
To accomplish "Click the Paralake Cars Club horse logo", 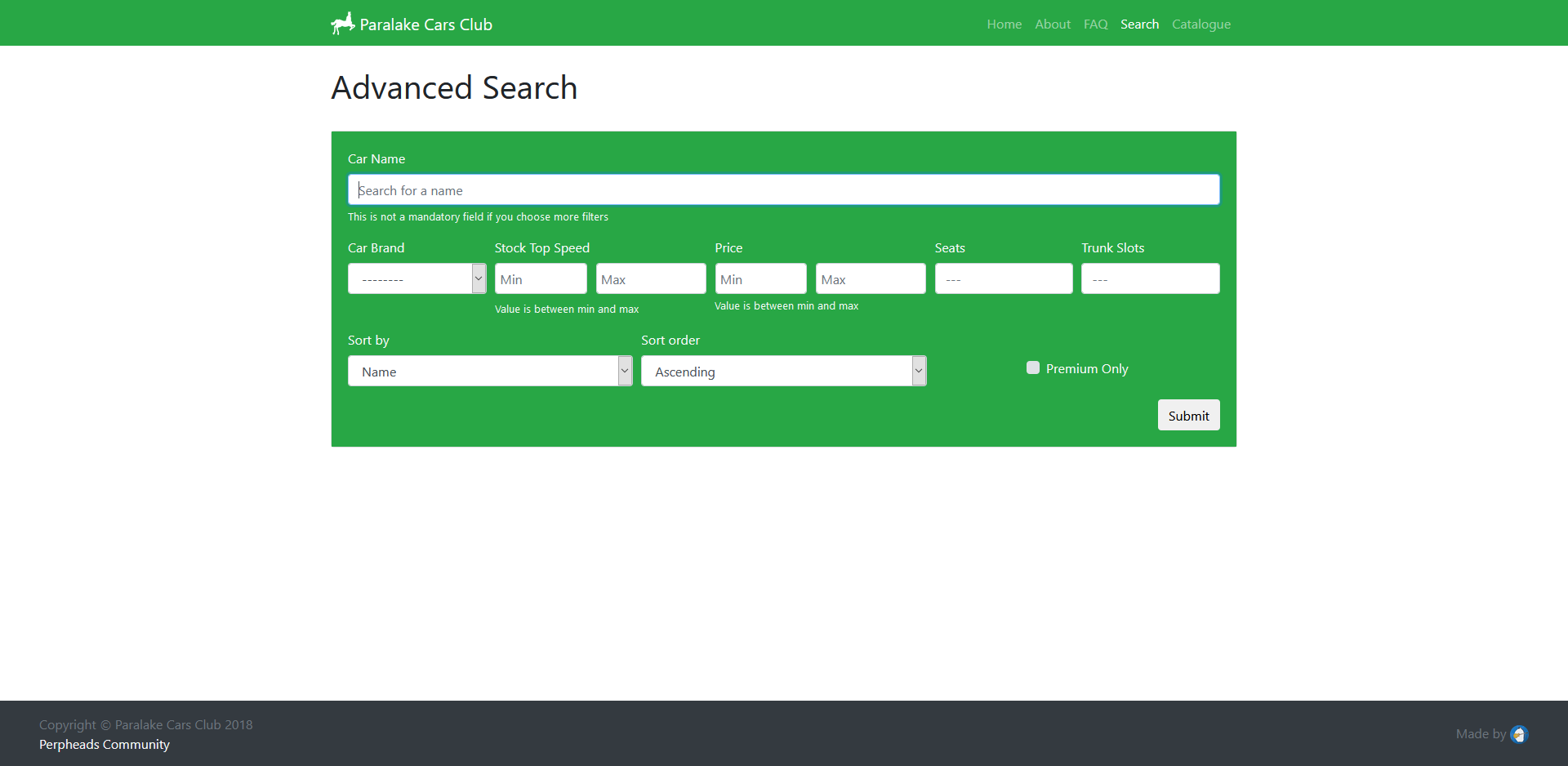I will coord(342,24).
